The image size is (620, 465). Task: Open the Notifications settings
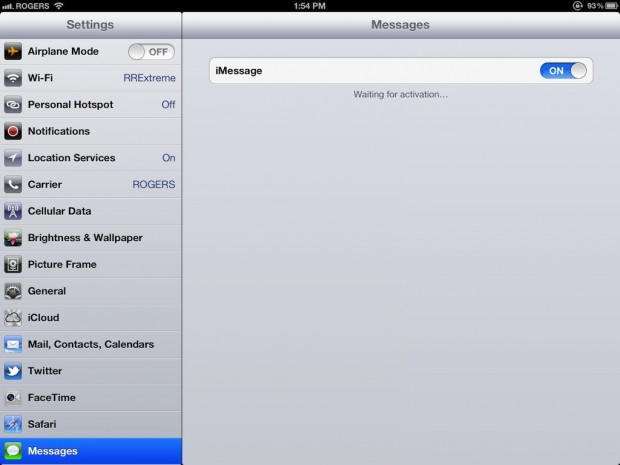91,131
